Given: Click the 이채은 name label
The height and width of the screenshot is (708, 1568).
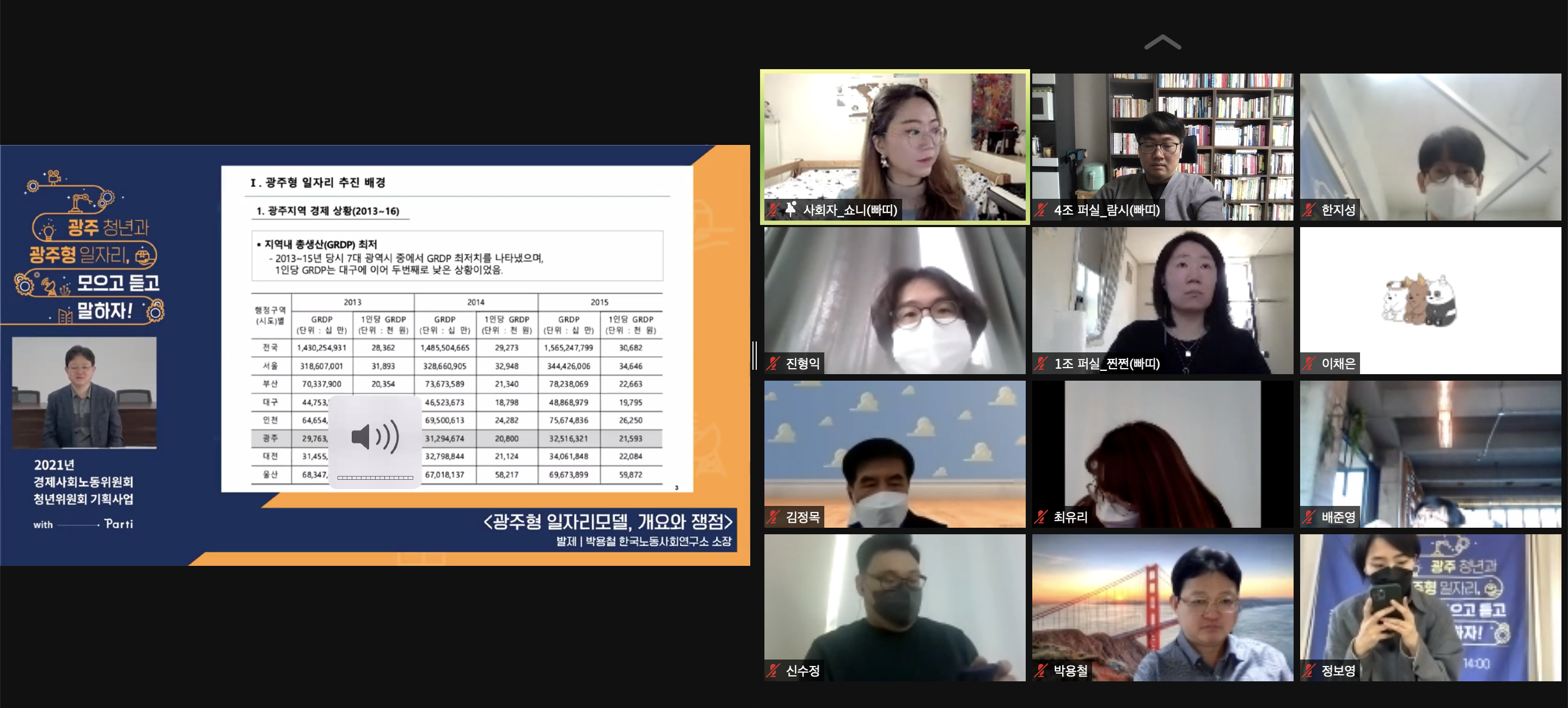Looking at the screenshot, I should tap(1338, 363).
